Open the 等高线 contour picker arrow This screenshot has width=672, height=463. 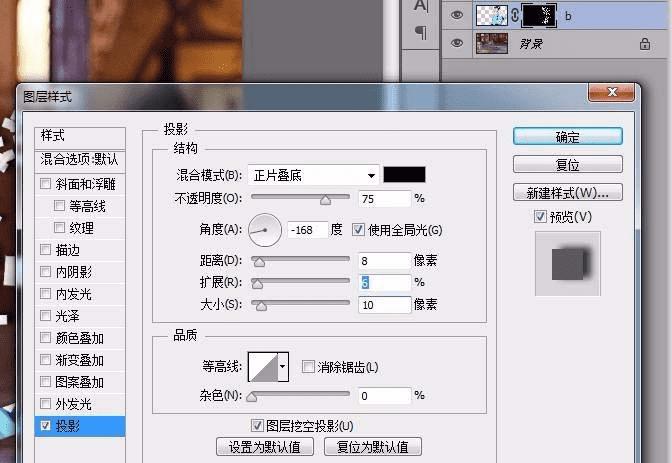coord(283,367)
